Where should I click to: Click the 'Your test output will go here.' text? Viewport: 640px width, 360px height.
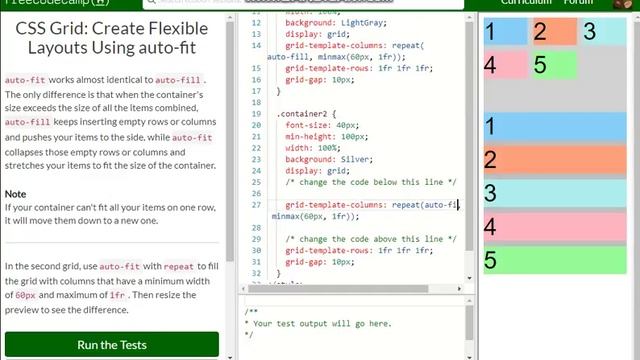322,323
